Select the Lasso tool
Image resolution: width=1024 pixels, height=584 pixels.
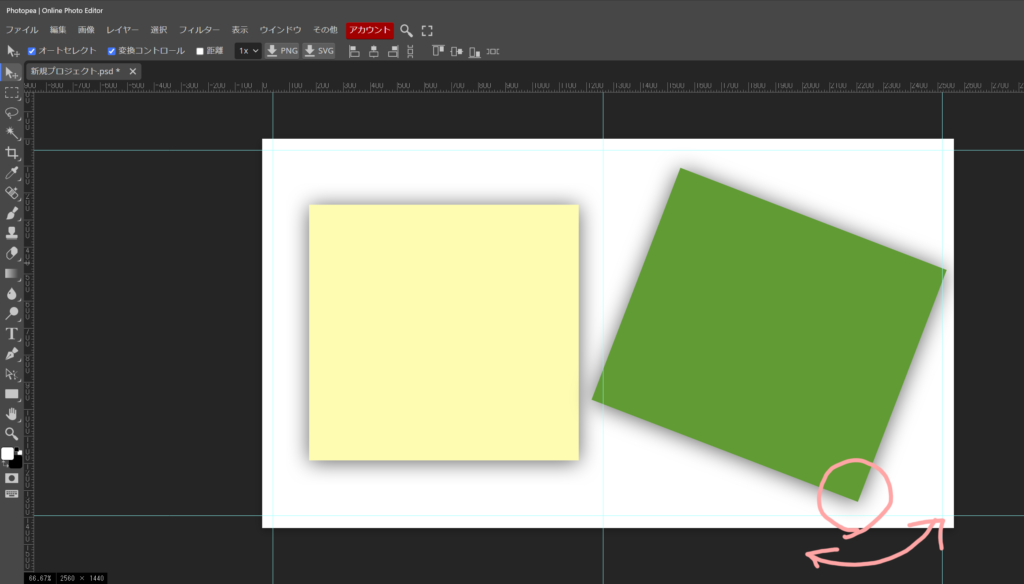pyautogui.click(x=12, y=113)
